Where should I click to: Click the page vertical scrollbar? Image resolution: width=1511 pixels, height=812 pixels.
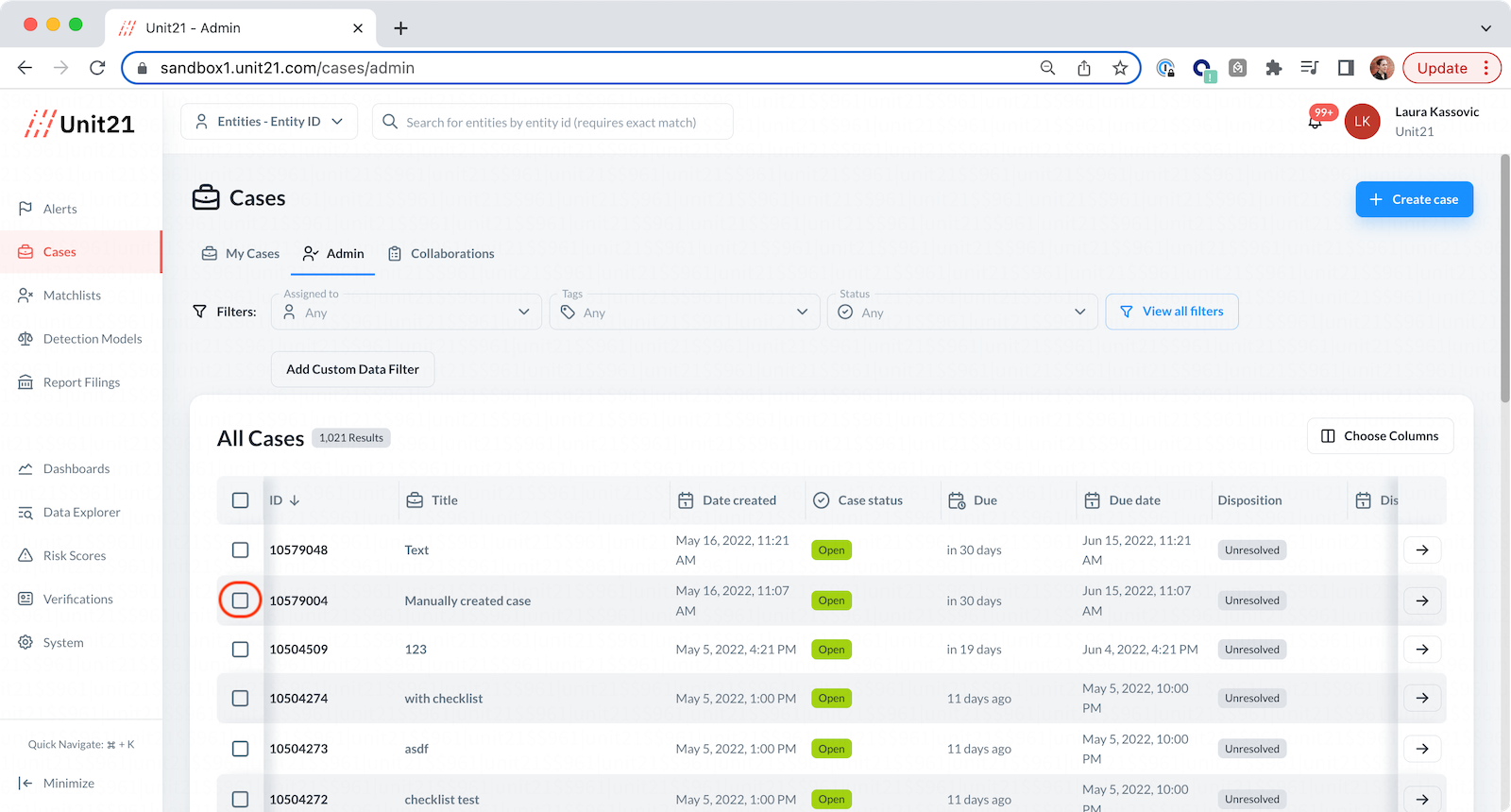(1504, 279)
